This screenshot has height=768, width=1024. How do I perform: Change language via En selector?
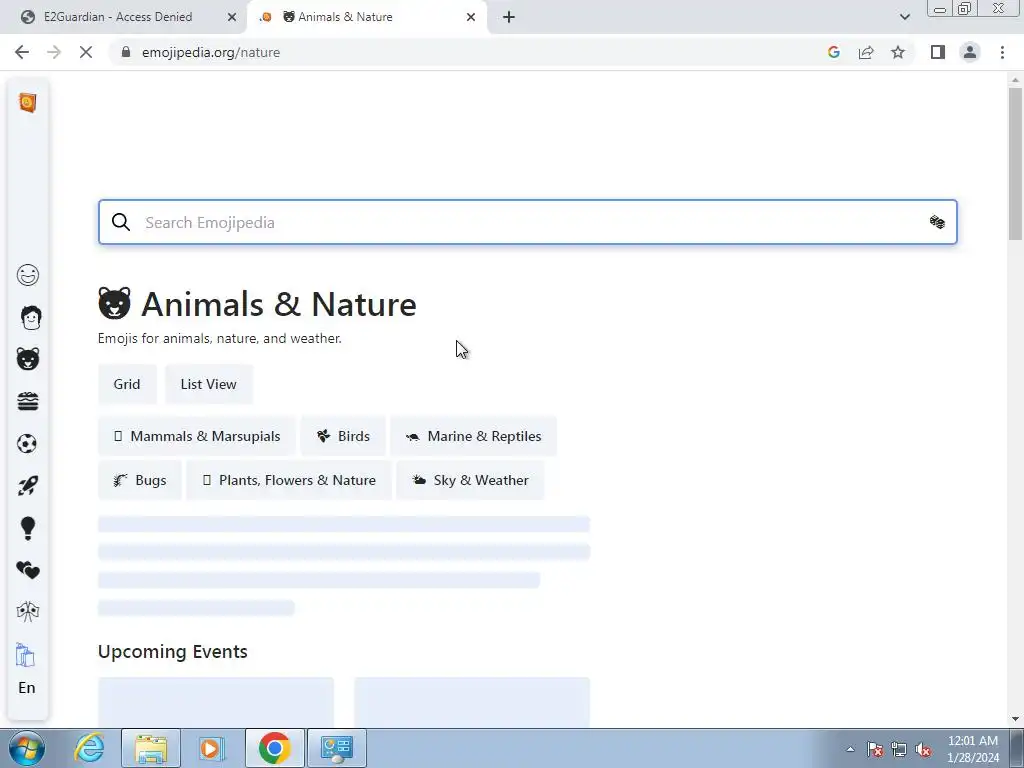click(x=27, y=688)
